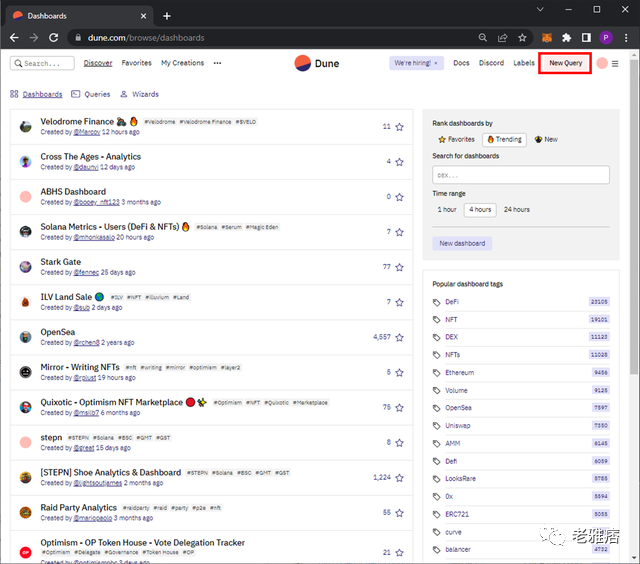Click the page vertical scrollbar

(x=633, y=216)
